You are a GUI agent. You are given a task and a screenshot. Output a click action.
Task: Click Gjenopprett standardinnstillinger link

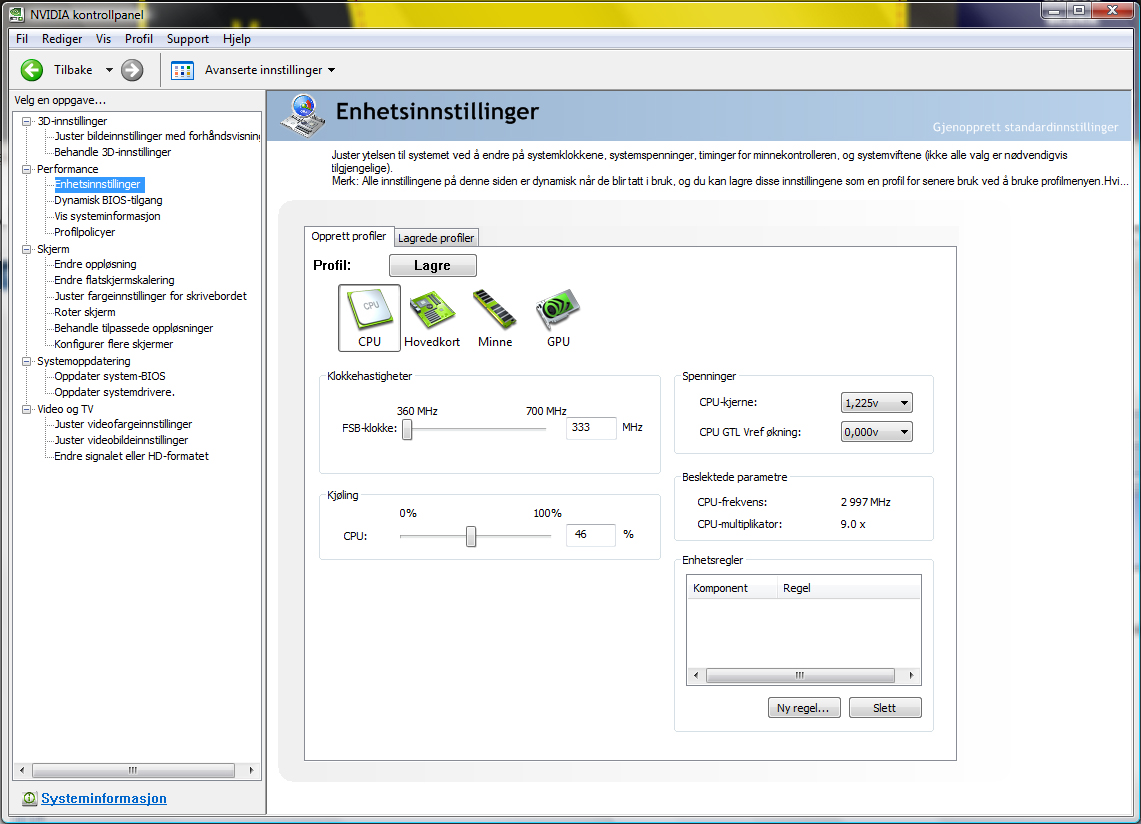pos(1025,127)
